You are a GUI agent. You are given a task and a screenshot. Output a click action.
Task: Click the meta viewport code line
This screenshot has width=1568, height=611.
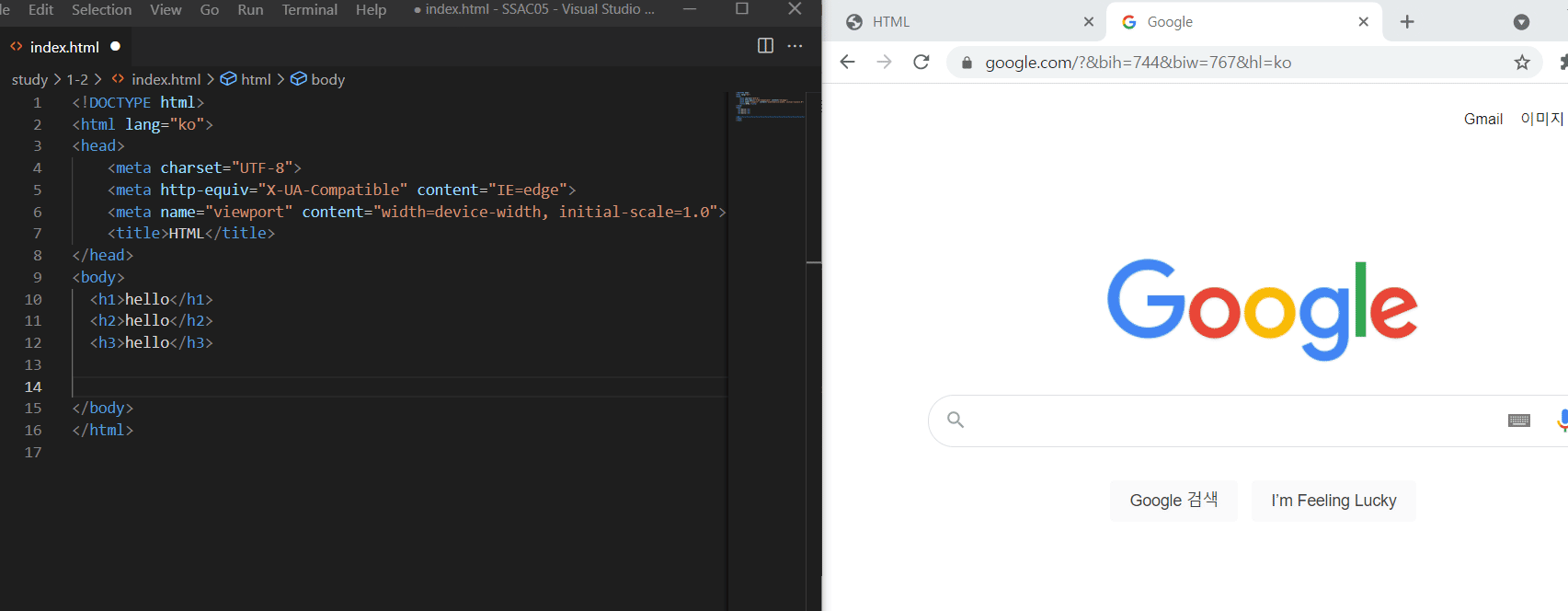coord(417,212)
